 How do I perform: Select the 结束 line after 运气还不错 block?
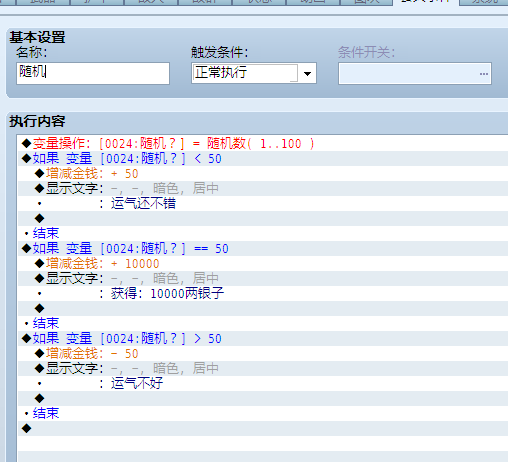tap(263, 234)
